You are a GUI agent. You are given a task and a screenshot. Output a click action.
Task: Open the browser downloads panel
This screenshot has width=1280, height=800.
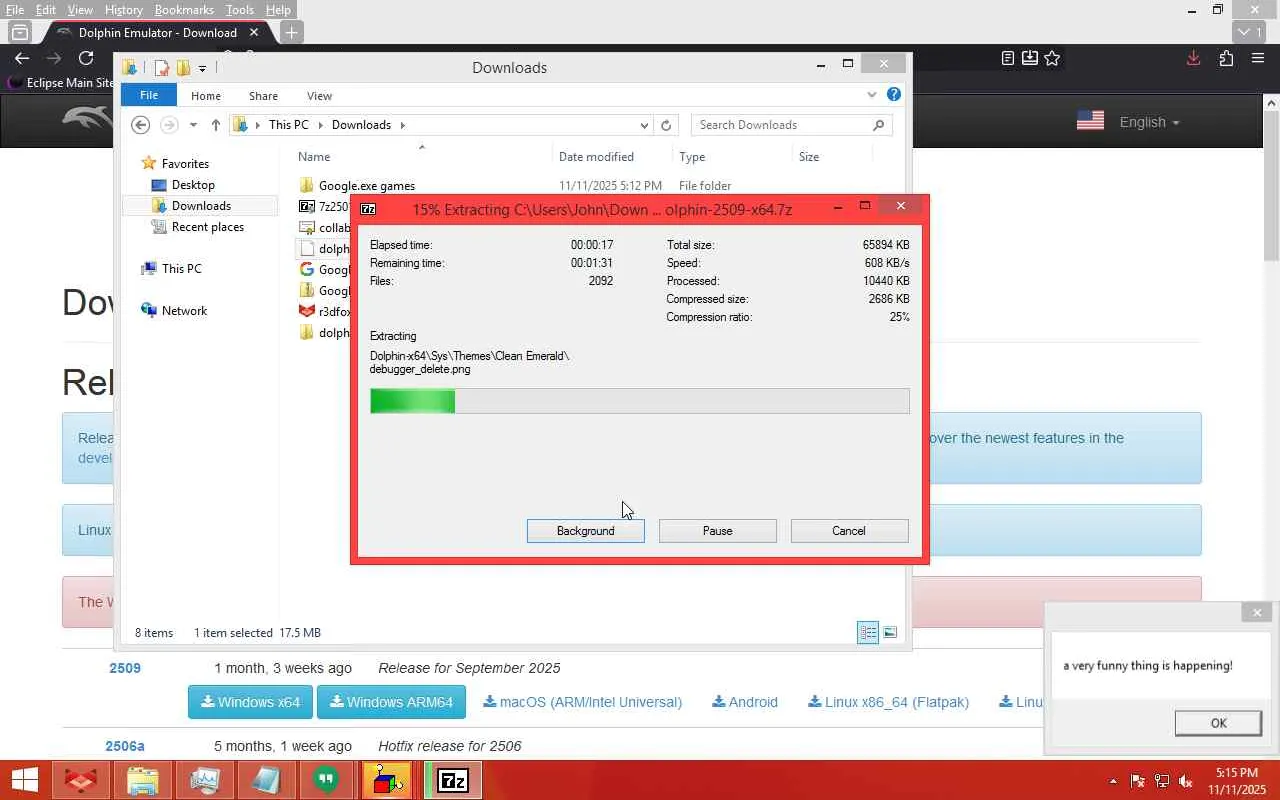point(1193,58)
